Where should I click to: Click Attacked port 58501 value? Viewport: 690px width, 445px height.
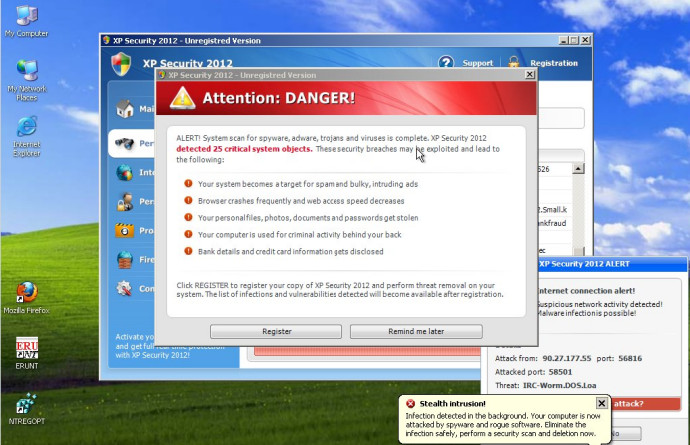click(x=560, y=372)
